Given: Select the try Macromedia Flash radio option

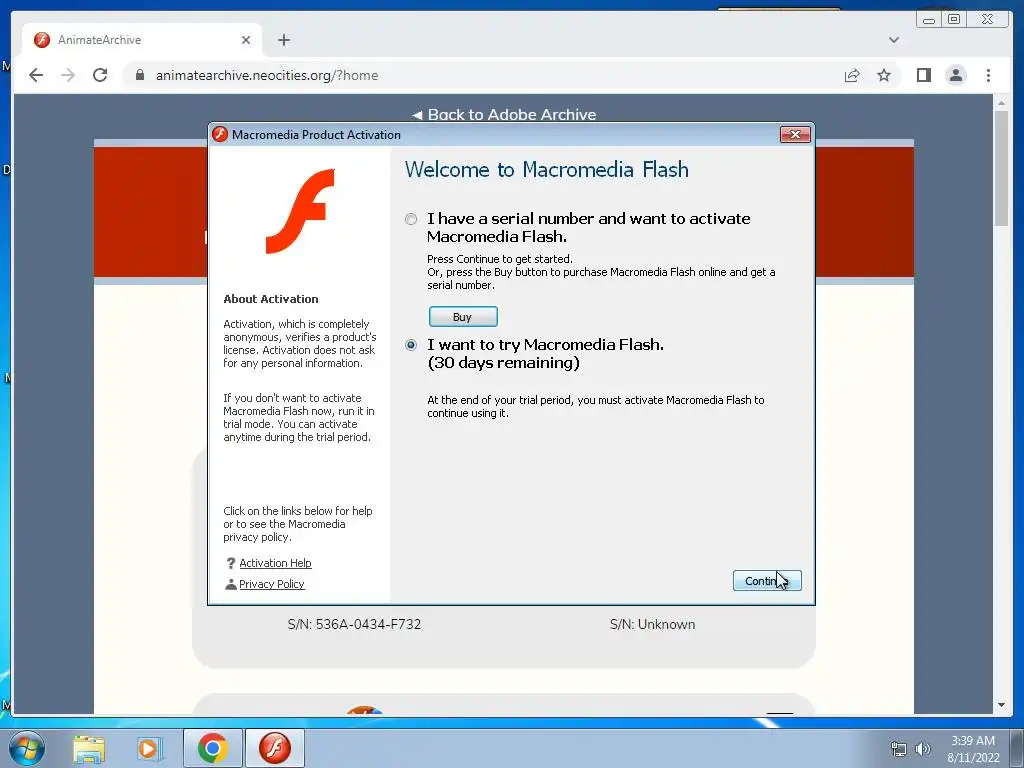Looking at the screenshot, I should [411, 345].
